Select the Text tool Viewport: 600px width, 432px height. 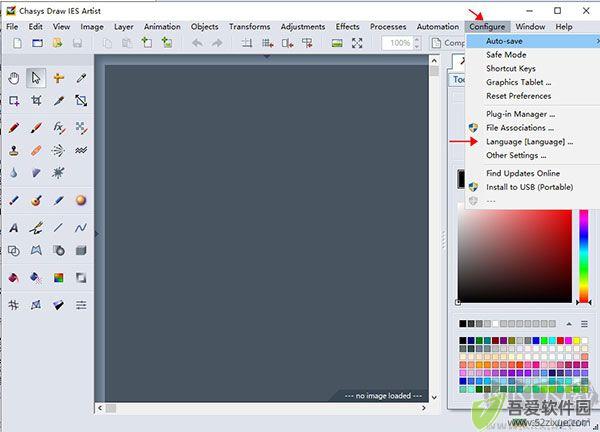point(14,228)
